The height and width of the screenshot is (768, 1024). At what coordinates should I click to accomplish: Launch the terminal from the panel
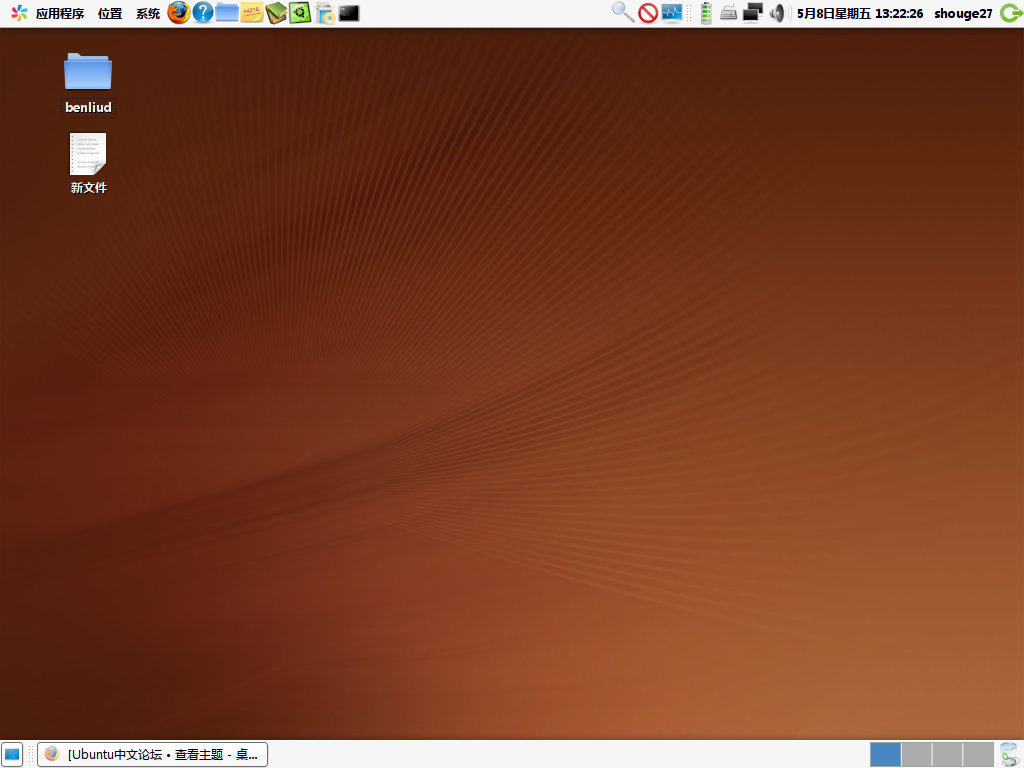(349, 13)
